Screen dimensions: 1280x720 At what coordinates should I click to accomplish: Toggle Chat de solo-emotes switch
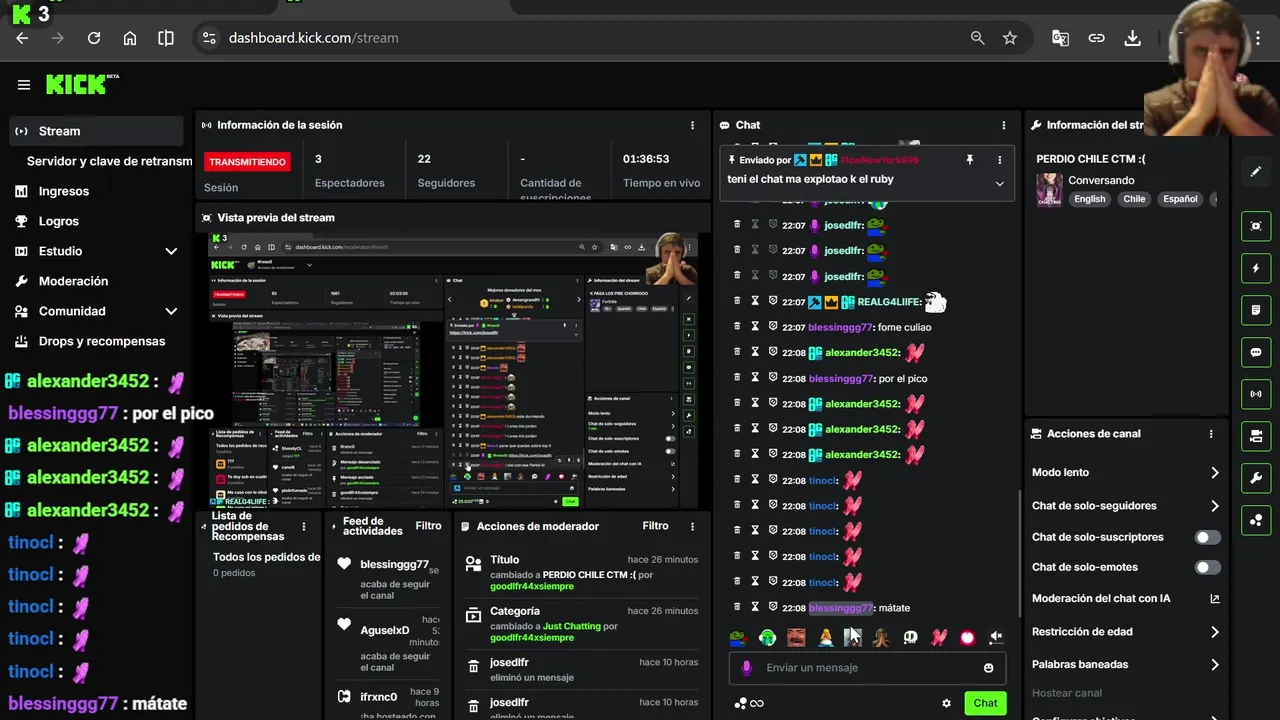[x=1208, y=568]
